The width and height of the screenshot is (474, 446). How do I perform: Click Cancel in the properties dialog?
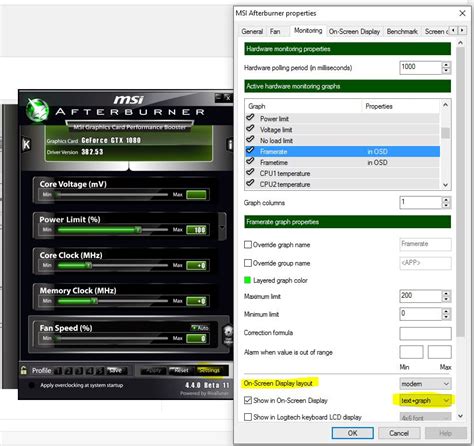[399, 433]
